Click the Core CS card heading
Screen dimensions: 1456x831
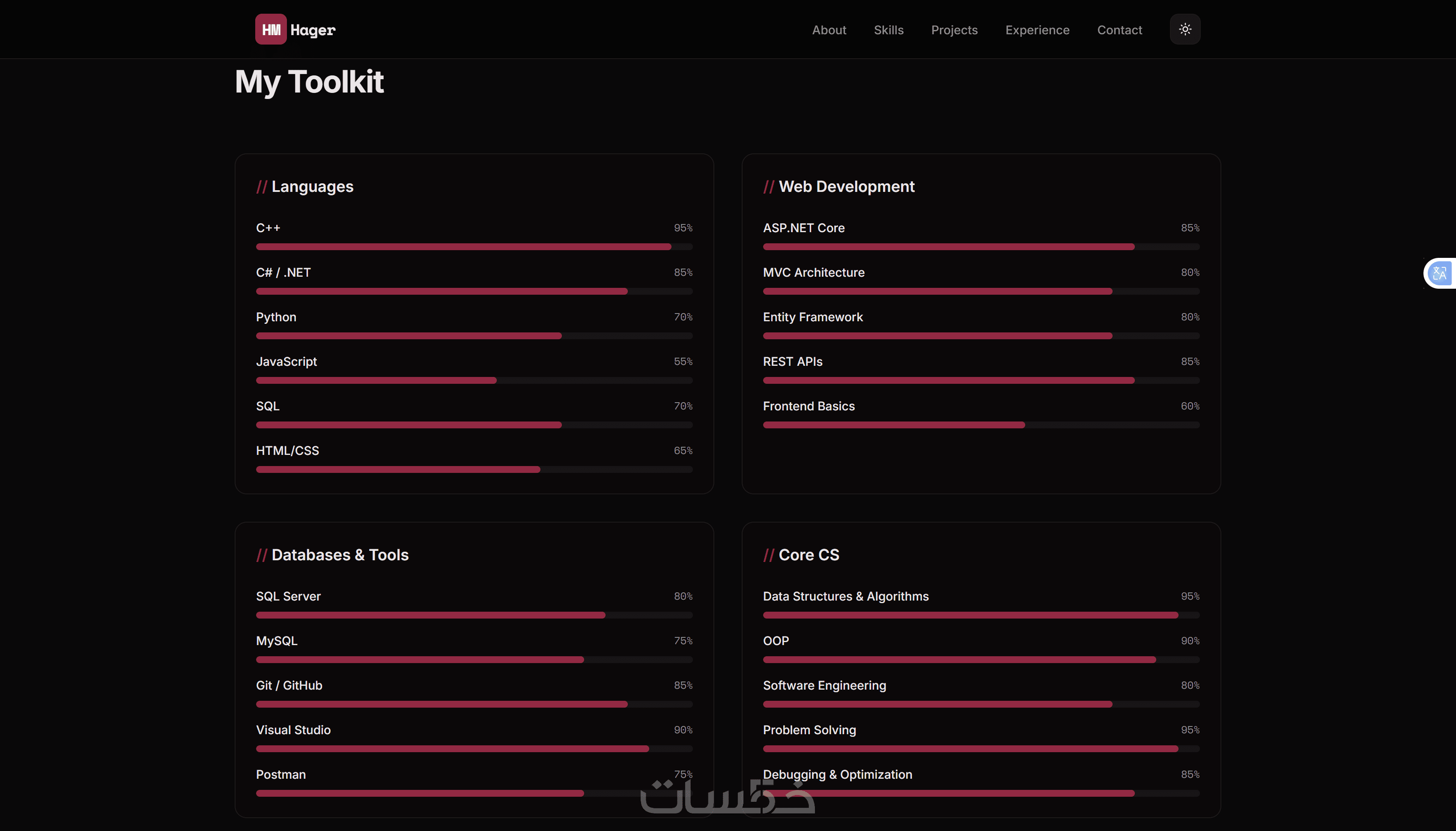[x=809, y=555]
